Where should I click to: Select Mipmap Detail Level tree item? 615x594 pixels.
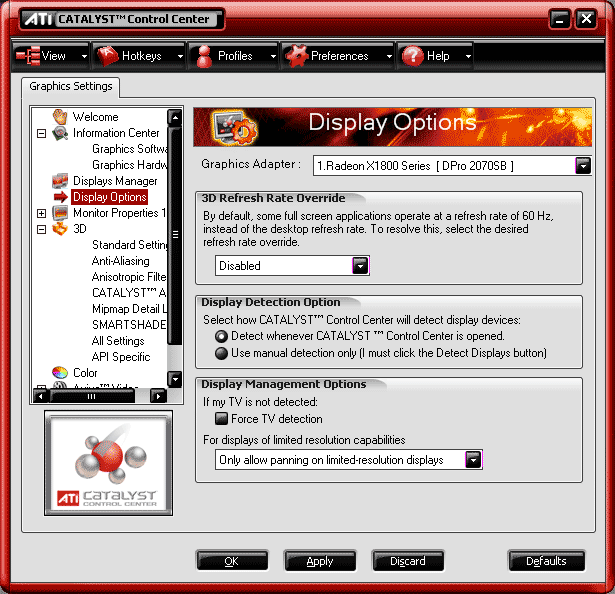[x=129, y=309]
